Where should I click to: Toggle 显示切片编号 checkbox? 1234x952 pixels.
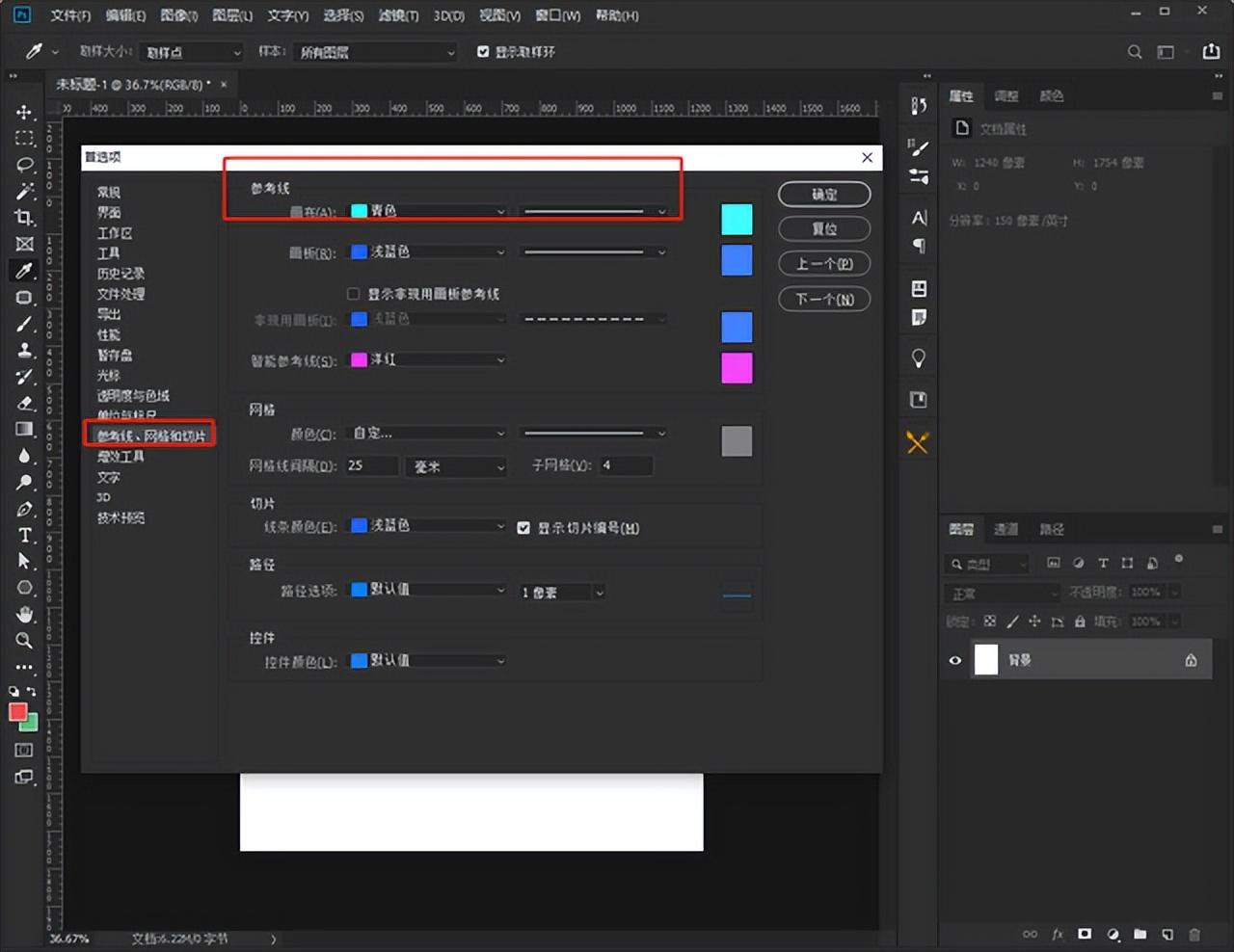point(523,528)
